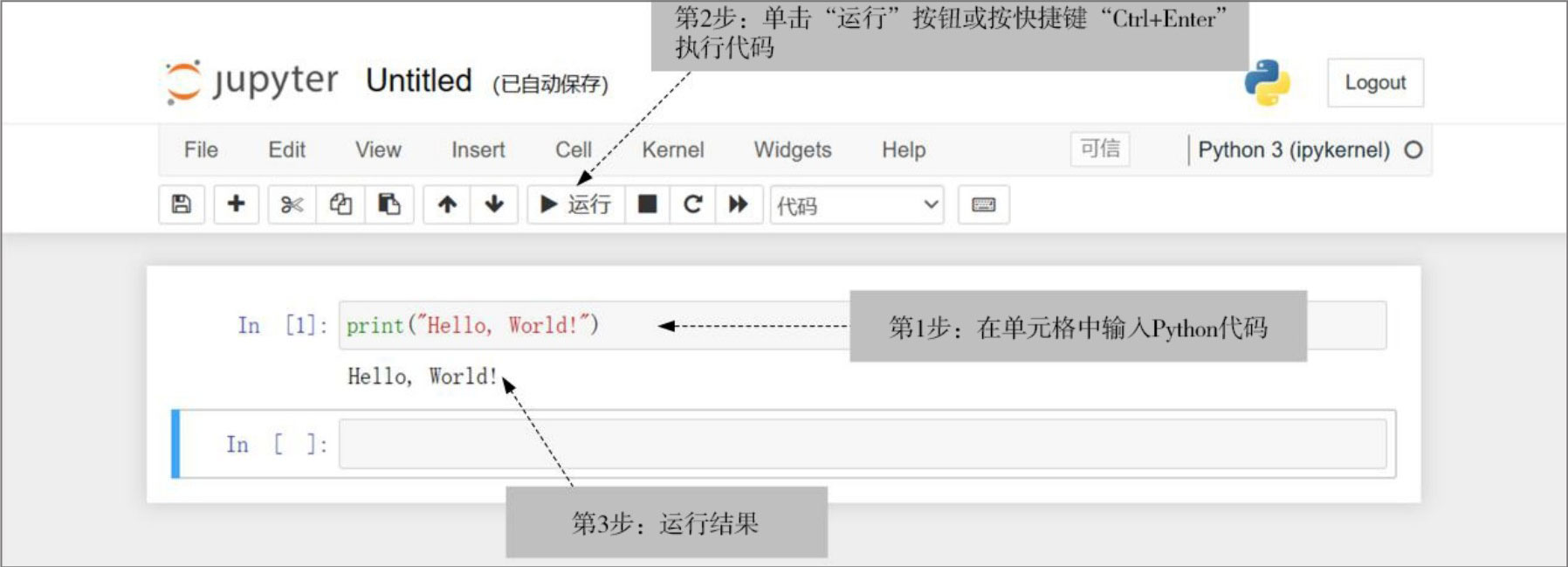
Task: Click the Jupyter logo
Action: coord(251,81)
